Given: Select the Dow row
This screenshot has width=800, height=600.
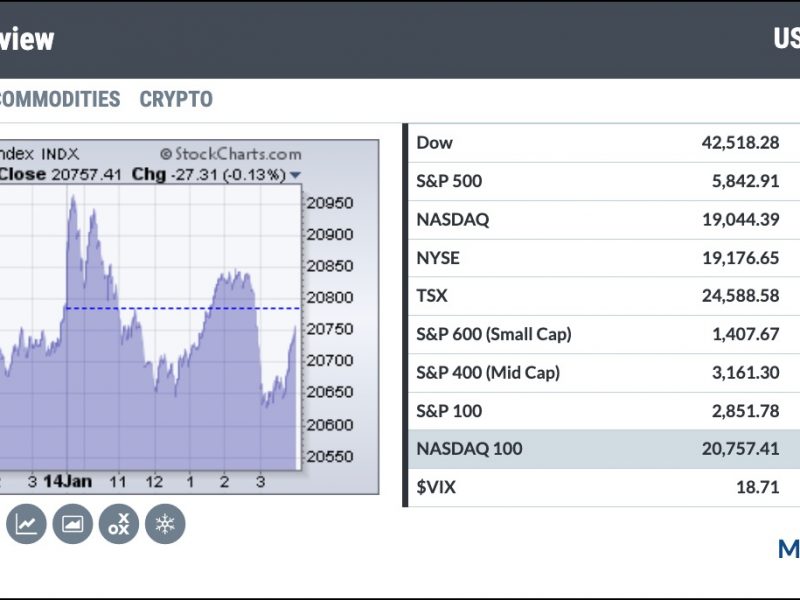Looking at the screenshot, I should click(x=604, y=143).
